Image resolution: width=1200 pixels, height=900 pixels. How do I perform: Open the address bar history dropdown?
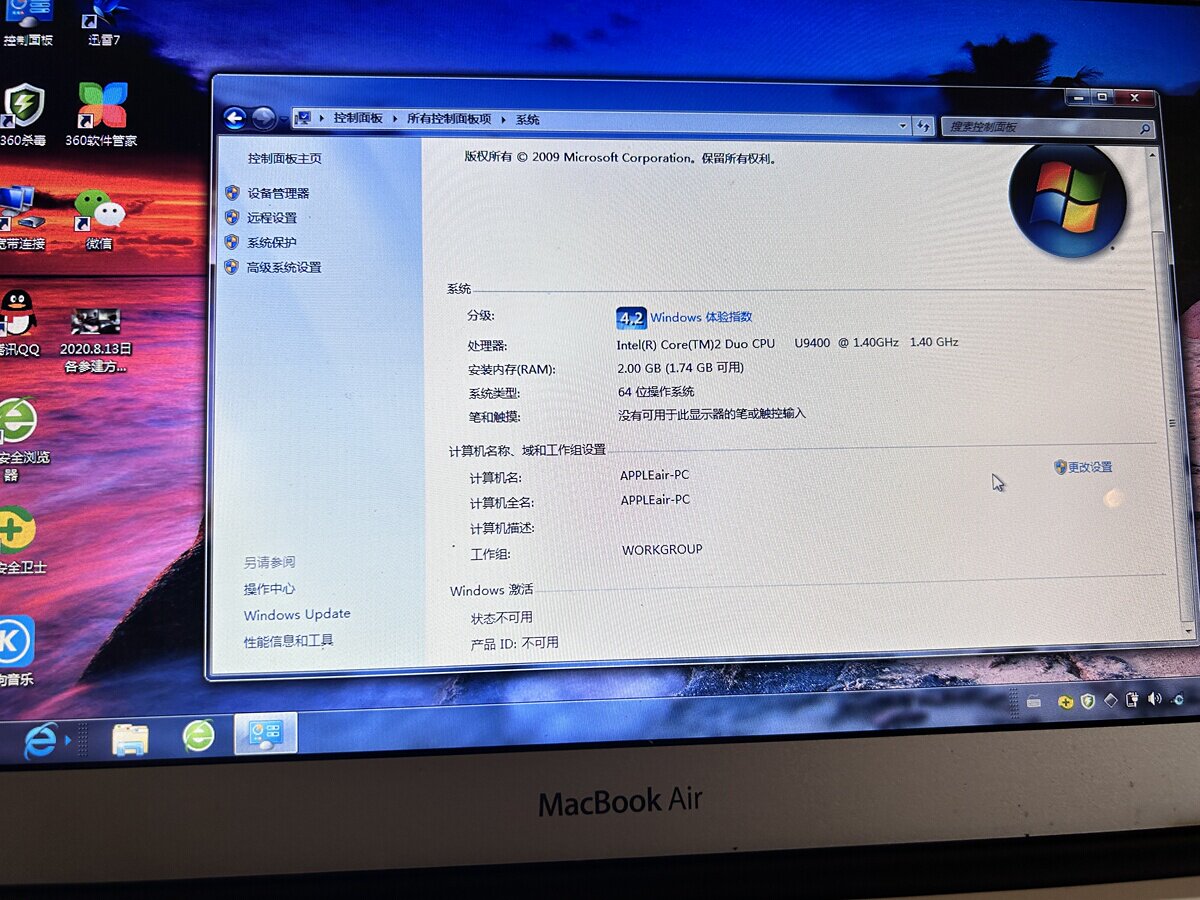click(x=903, y=126)
